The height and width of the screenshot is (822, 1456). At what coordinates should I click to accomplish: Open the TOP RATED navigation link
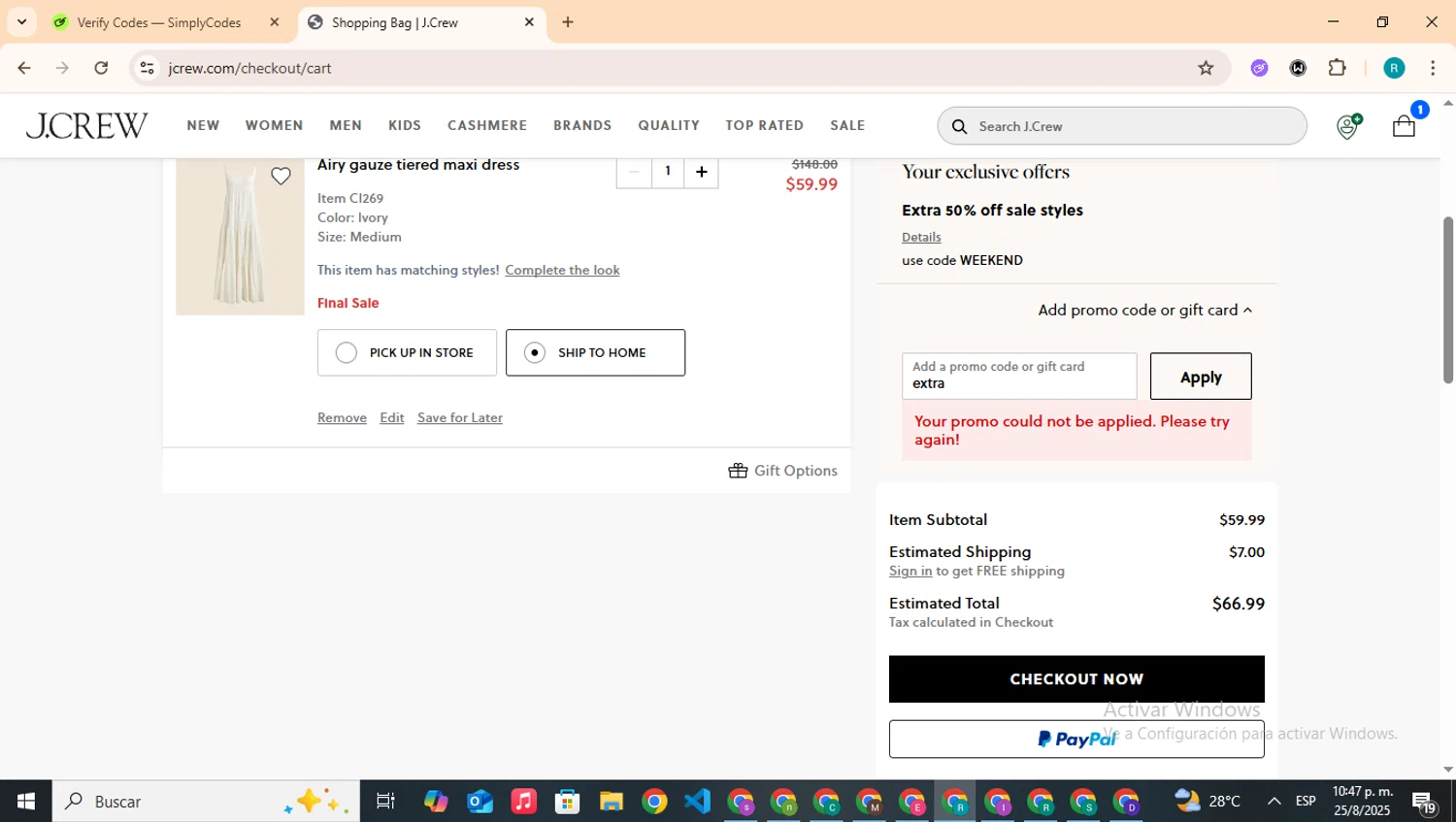(x=765, y=125)
